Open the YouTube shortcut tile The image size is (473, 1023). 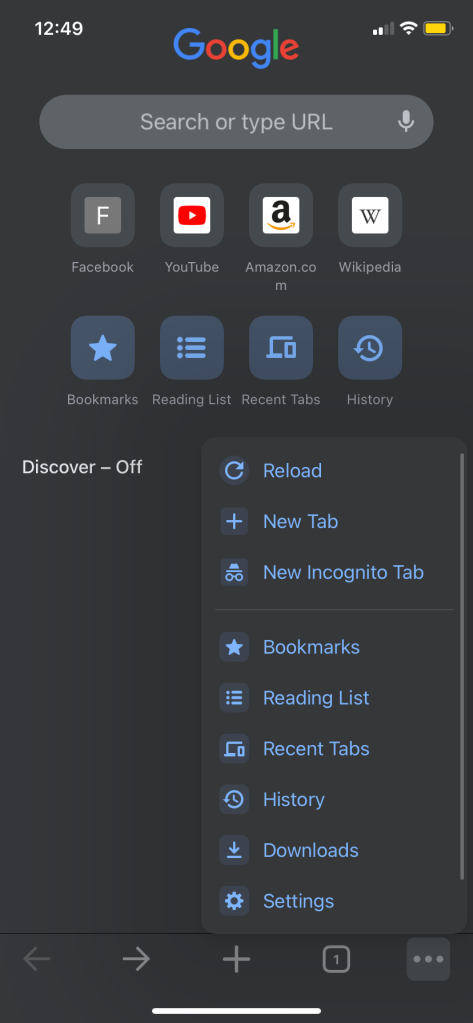pyautogui.click(x=192, y=215)
